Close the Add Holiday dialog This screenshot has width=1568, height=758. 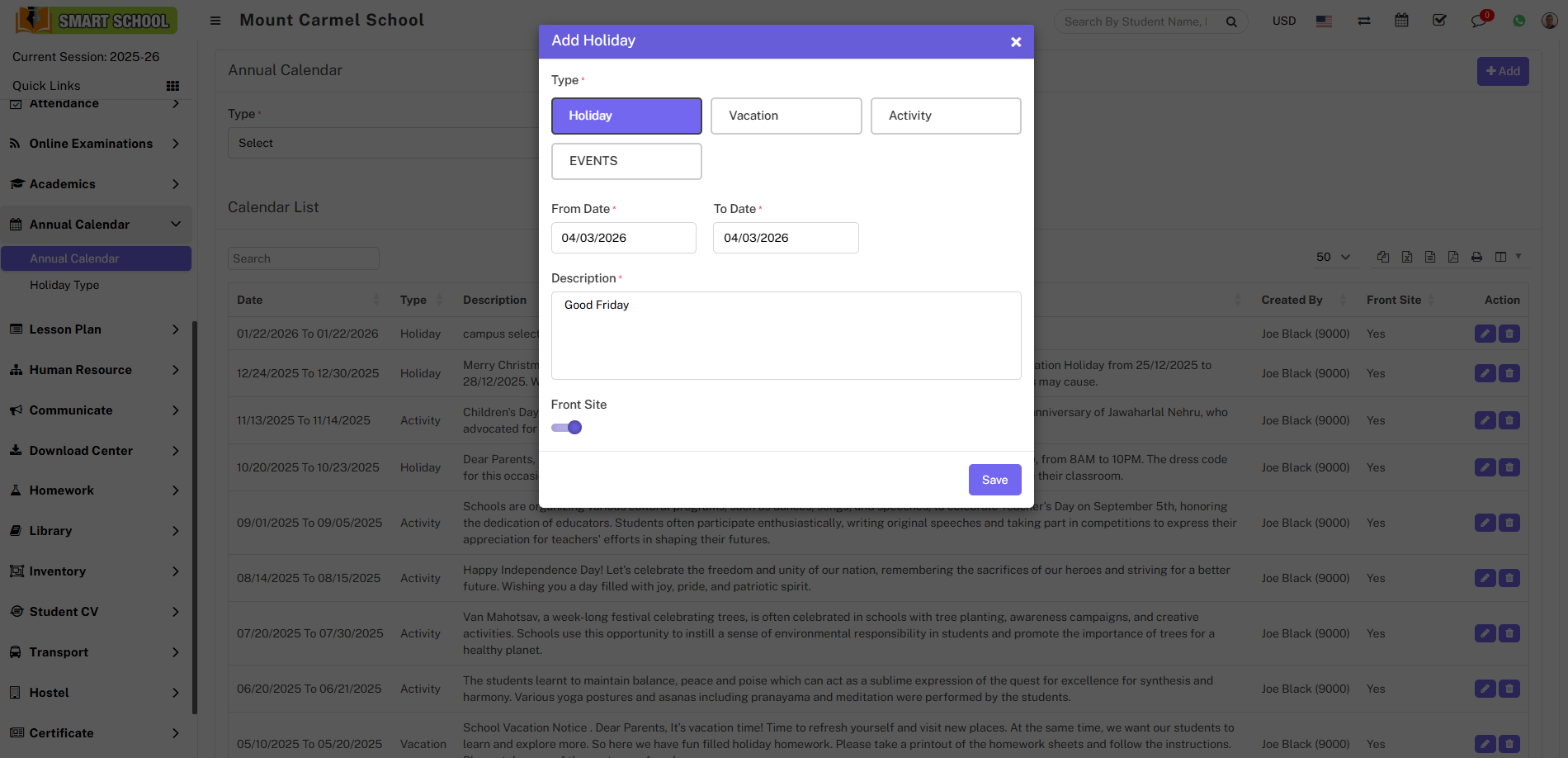coord(1016,42)
